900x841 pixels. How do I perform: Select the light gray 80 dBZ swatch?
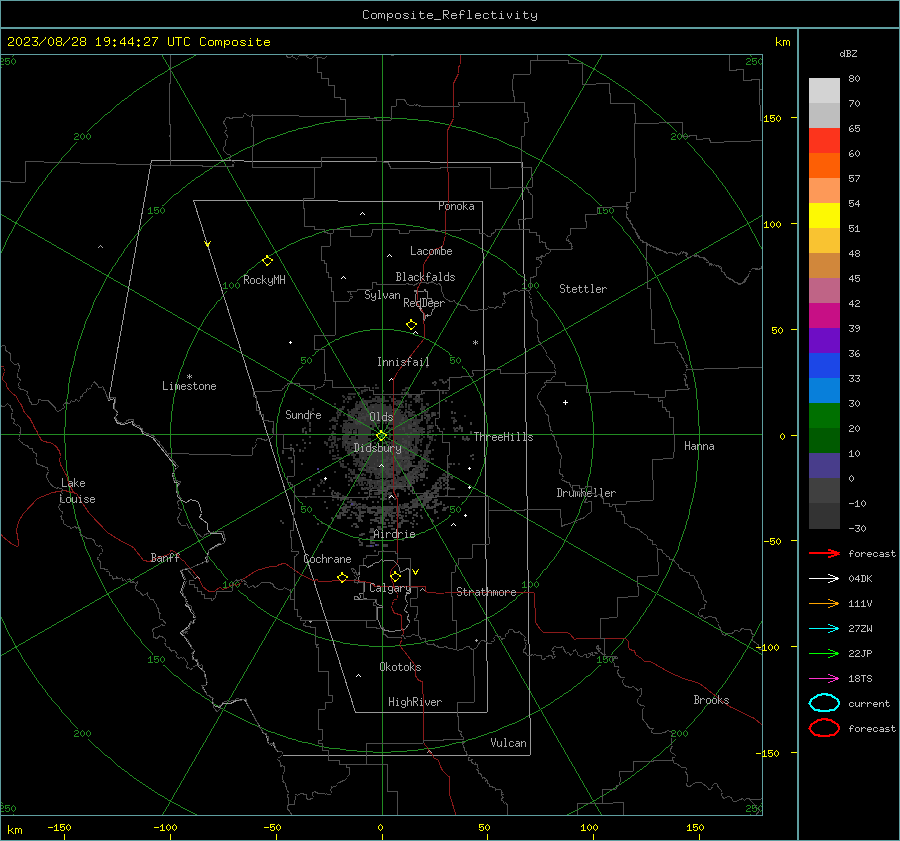824,91
